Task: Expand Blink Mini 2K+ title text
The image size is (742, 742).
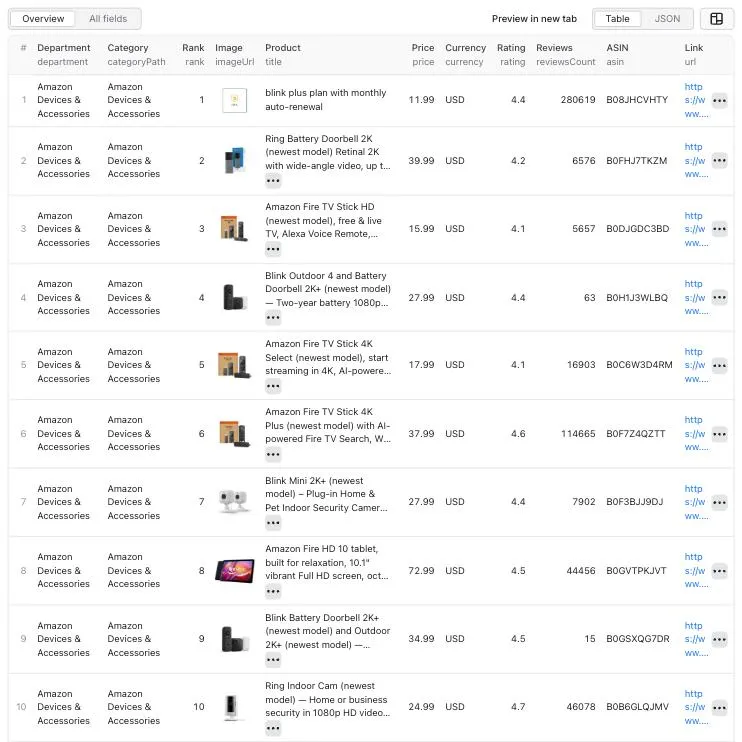Action: (x=273, y=523)
